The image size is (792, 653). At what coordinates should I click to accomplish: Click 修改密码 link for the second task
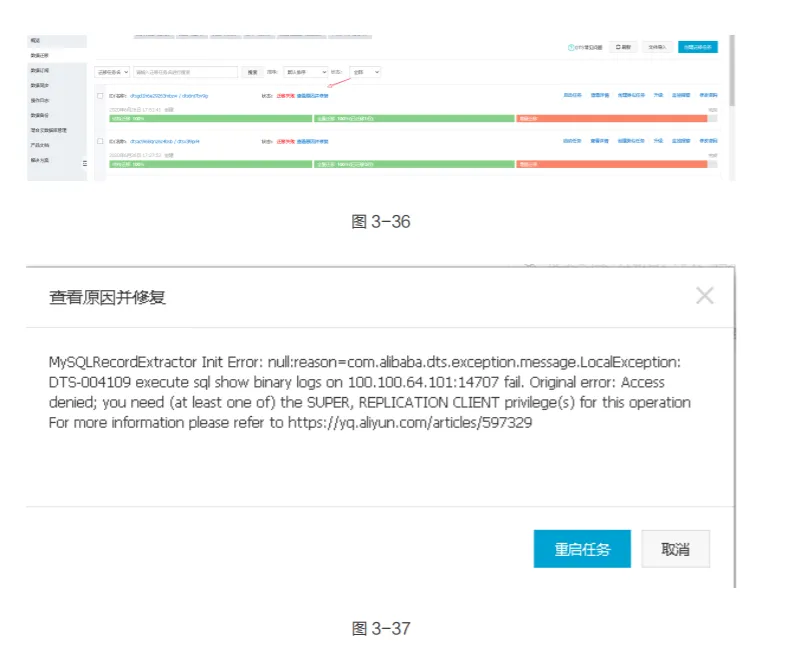pos(708,141)
